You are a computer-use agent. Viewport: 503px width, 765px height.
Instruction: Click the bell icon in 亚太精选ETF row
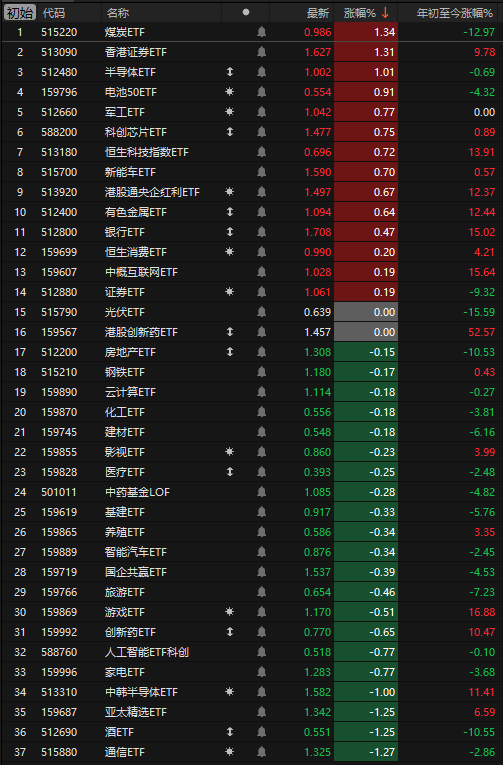tap(262, 712)
